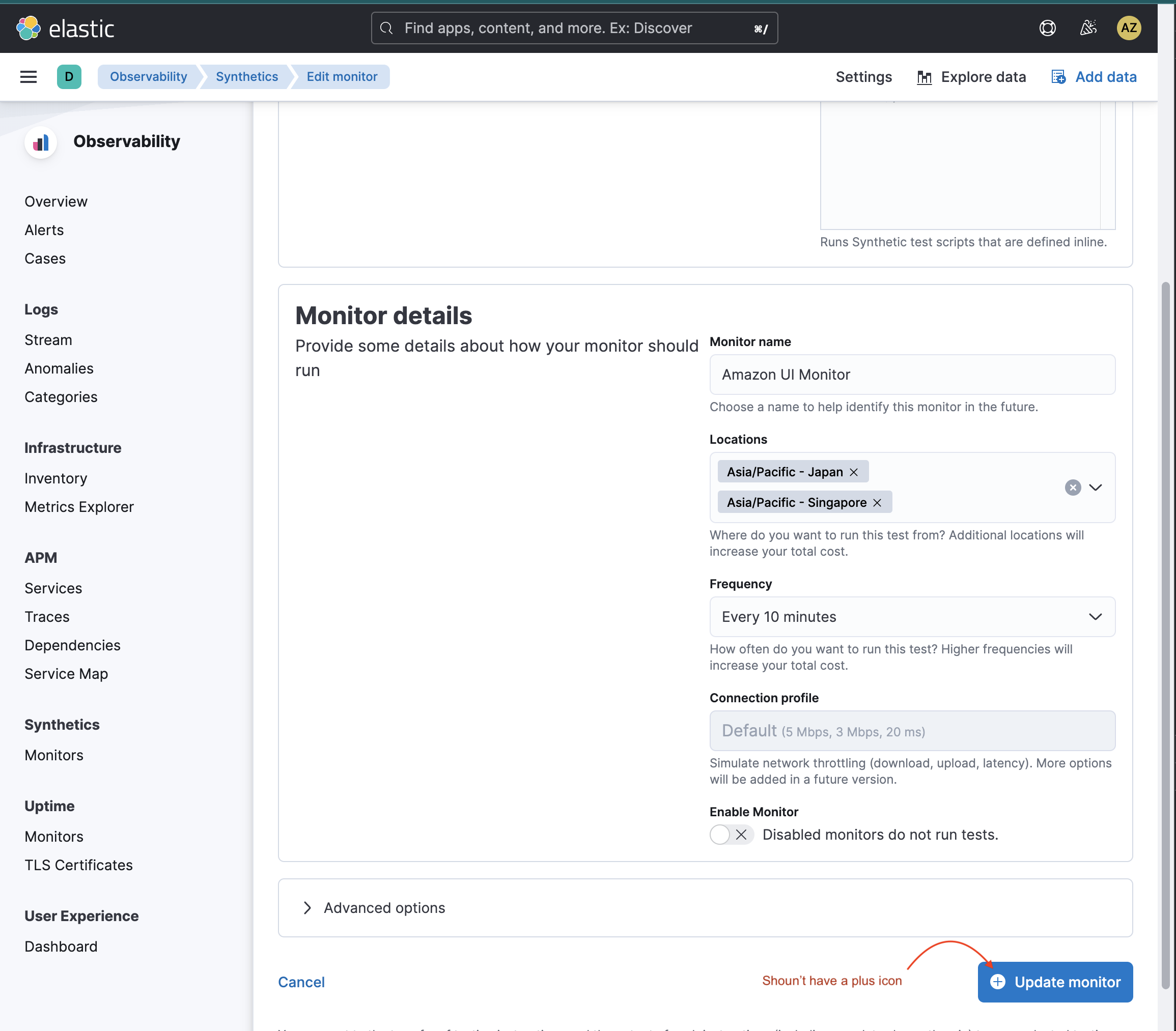Open Metrics Explorer from sidebar
This screenshot has width=1176, height=1031.
tap(79, 506)
